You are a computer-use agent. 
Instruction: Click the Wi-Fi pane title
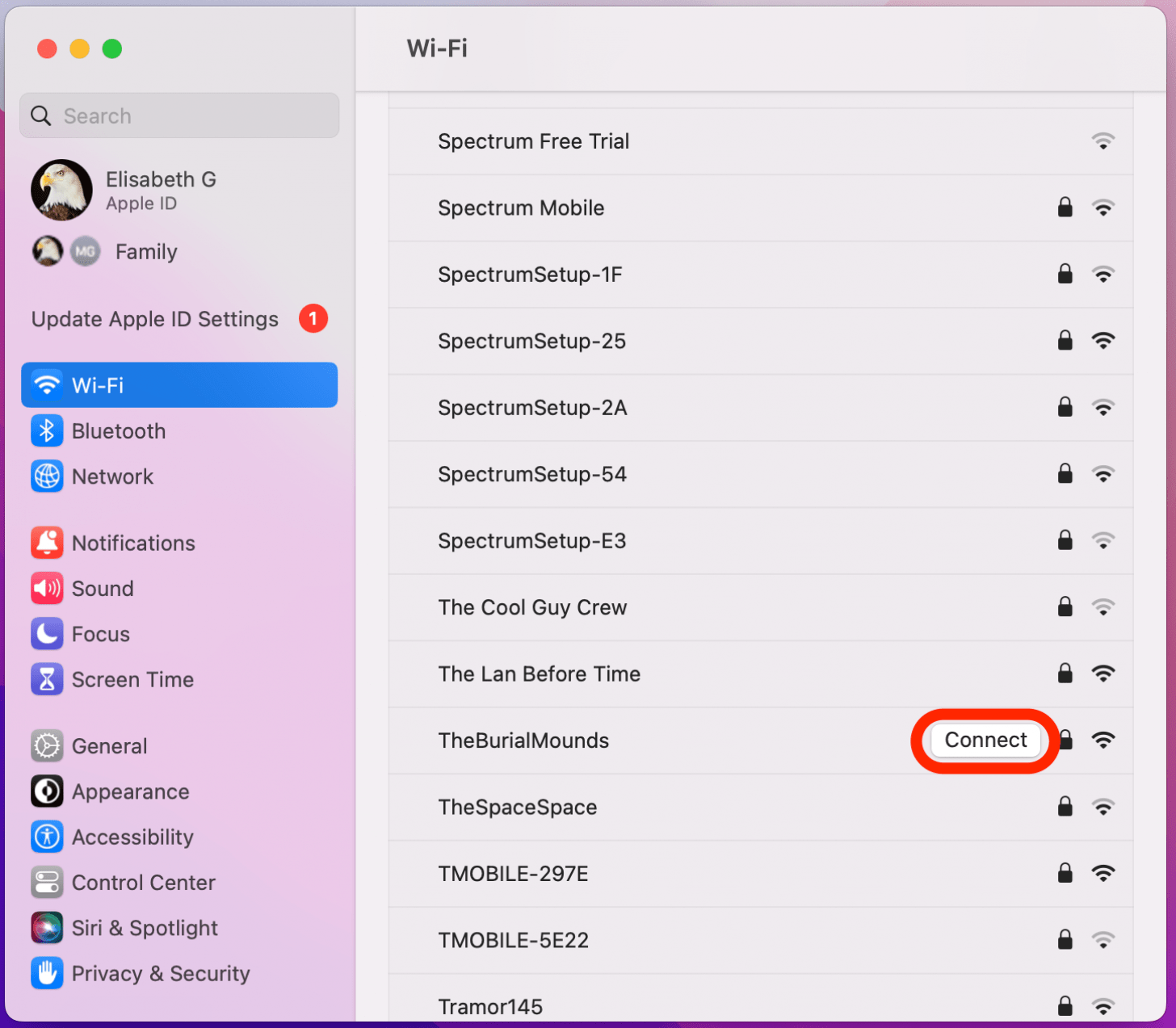(x=437, y=48)
